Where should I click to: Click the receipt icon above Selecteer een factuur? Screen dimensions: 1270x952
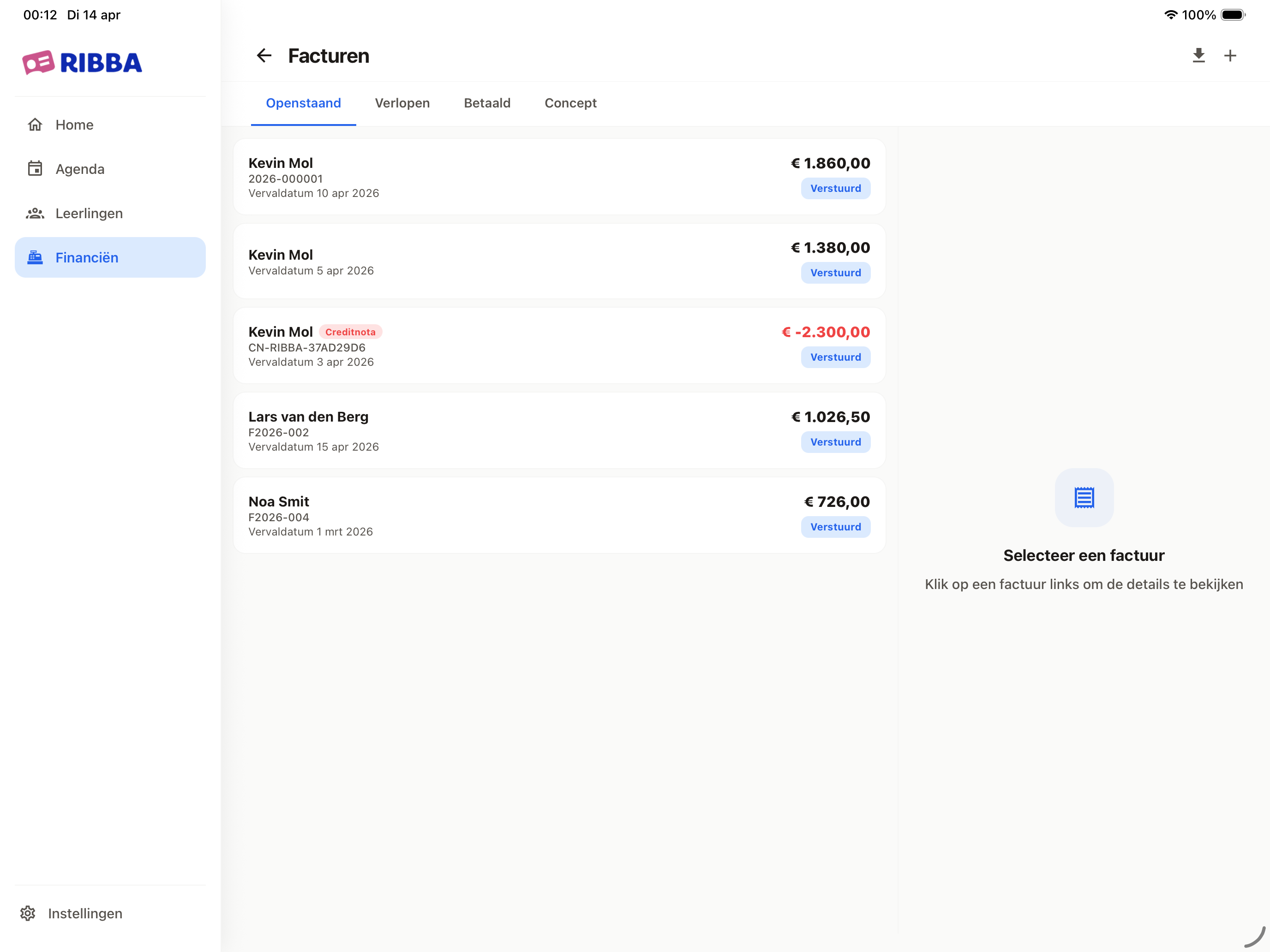(1084, 498)
